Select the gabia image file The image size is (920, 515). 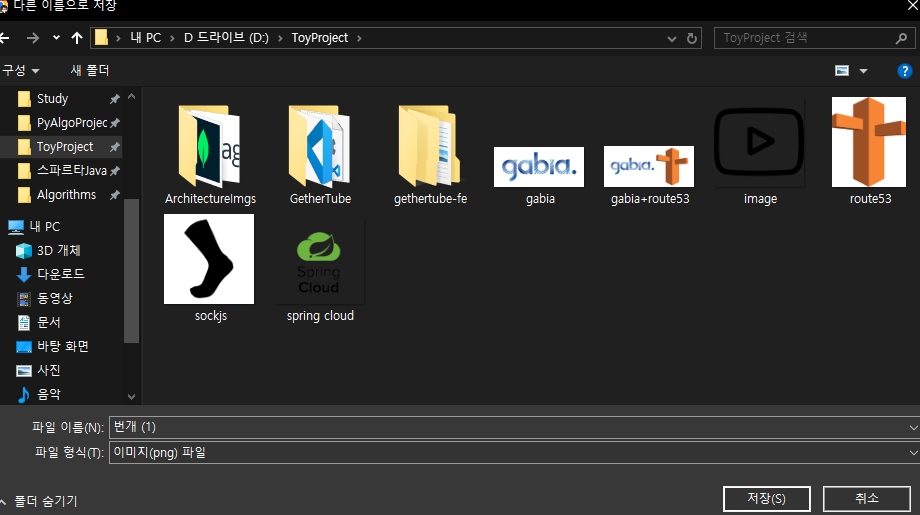click(x=539, y=175)
